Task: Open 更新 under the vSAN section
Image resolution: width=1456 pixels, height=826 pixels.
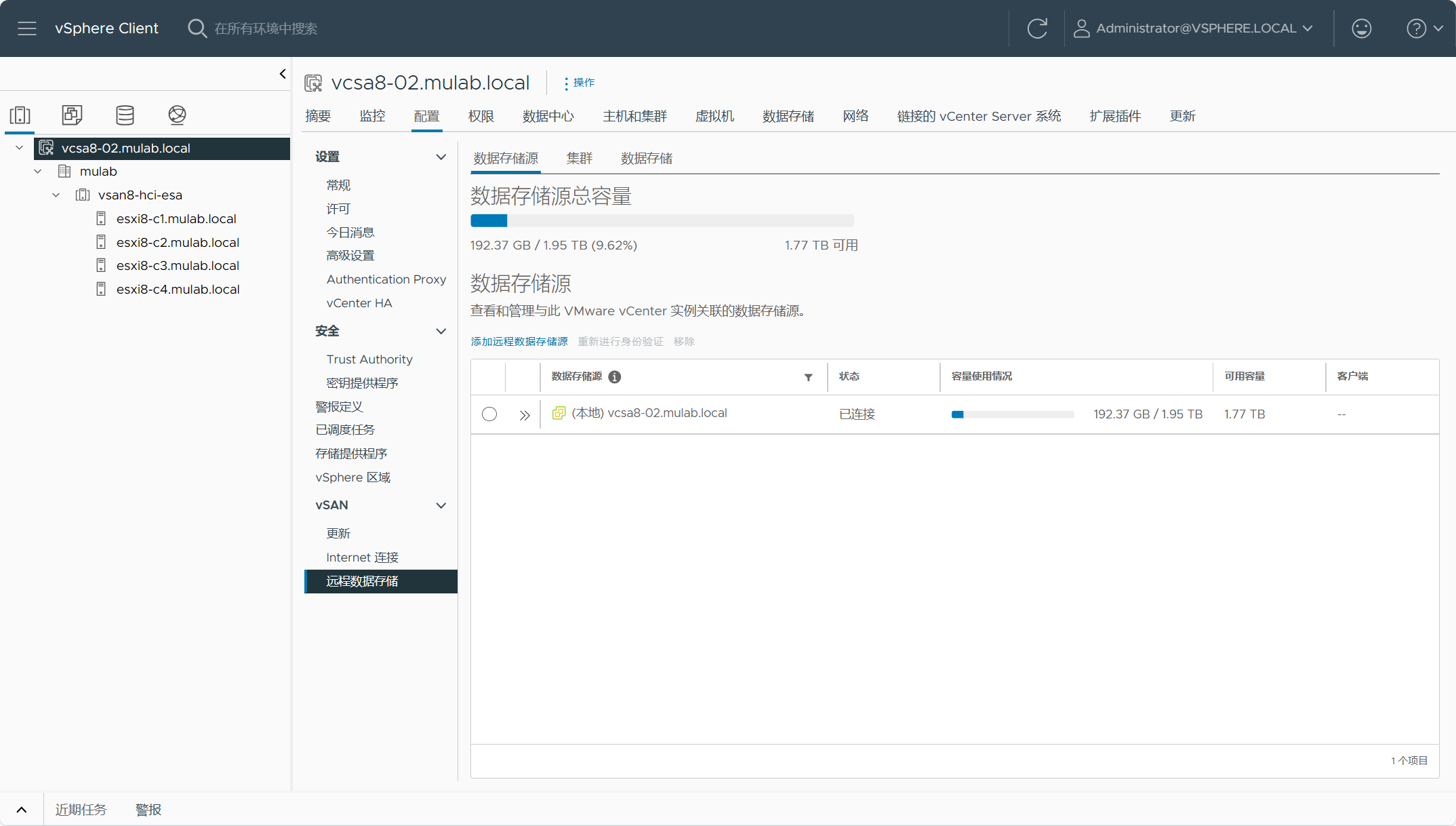Action: (x=338, y=534)
